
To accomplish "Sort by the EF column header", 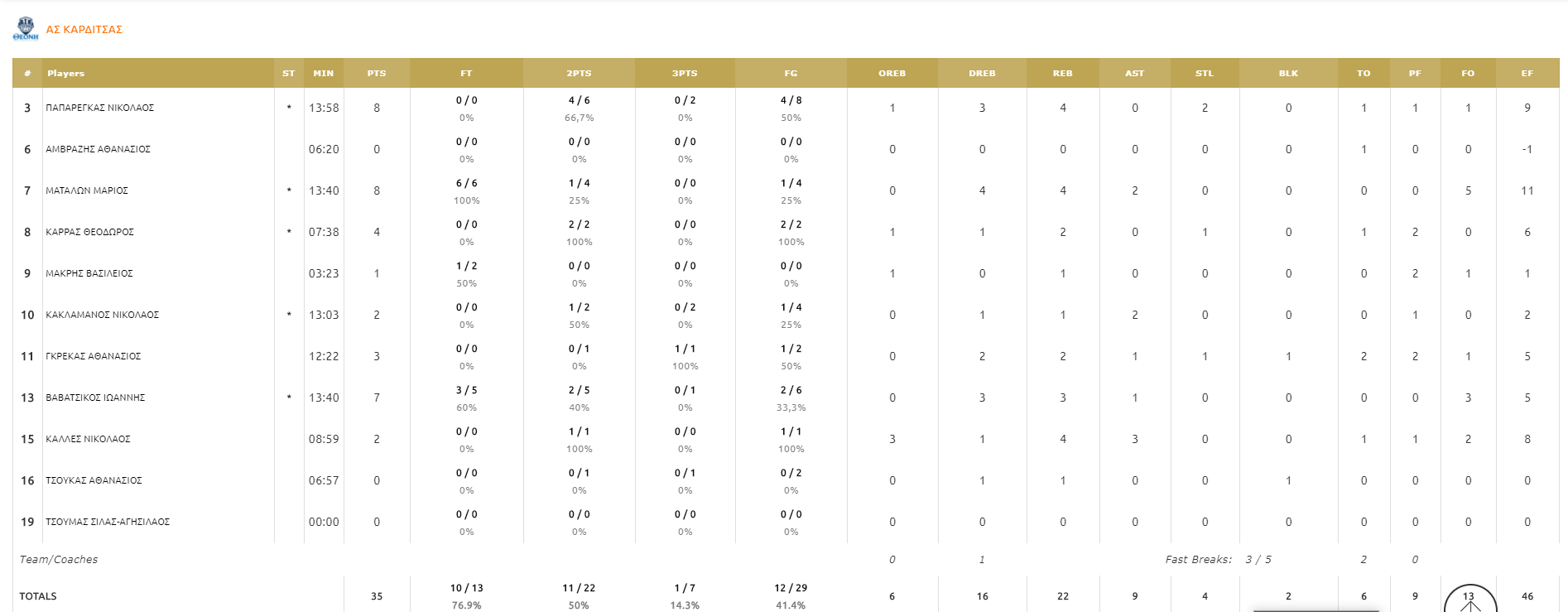I will (1527, 74).
